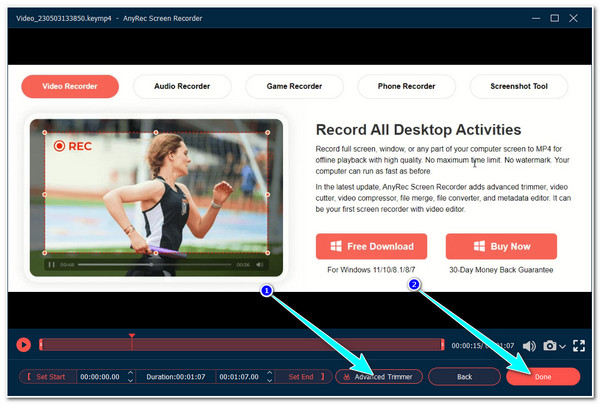
Task: Increase the start time with up arrow
Action: click(x=130, y=373)
